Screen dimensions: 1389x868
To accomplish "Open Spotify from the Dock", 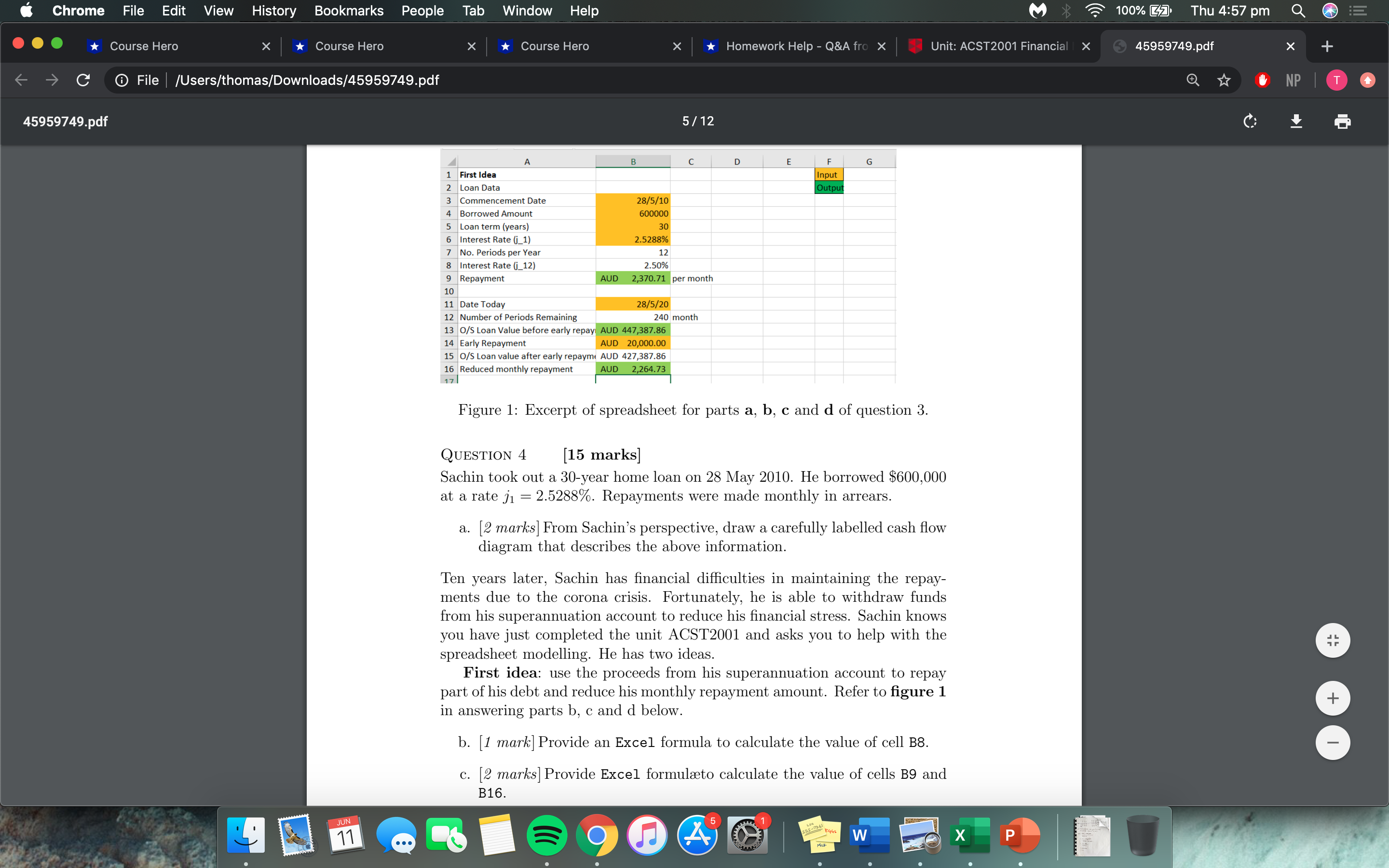I will click(x=546, y=836).
